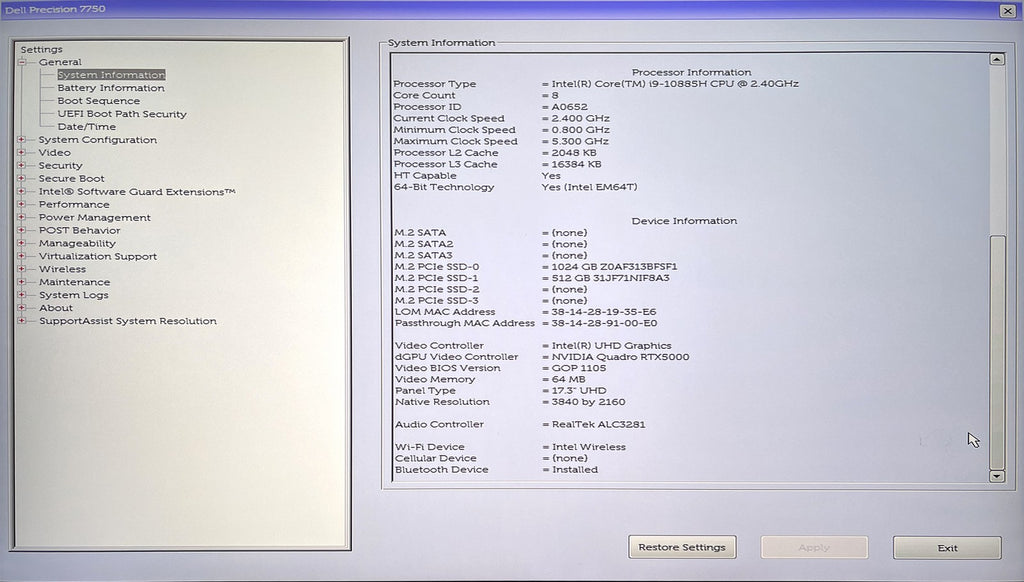The height and width of the screenshot is (582, 1024).
Task: Expand the System Logs node
Action: click(22, 295)
